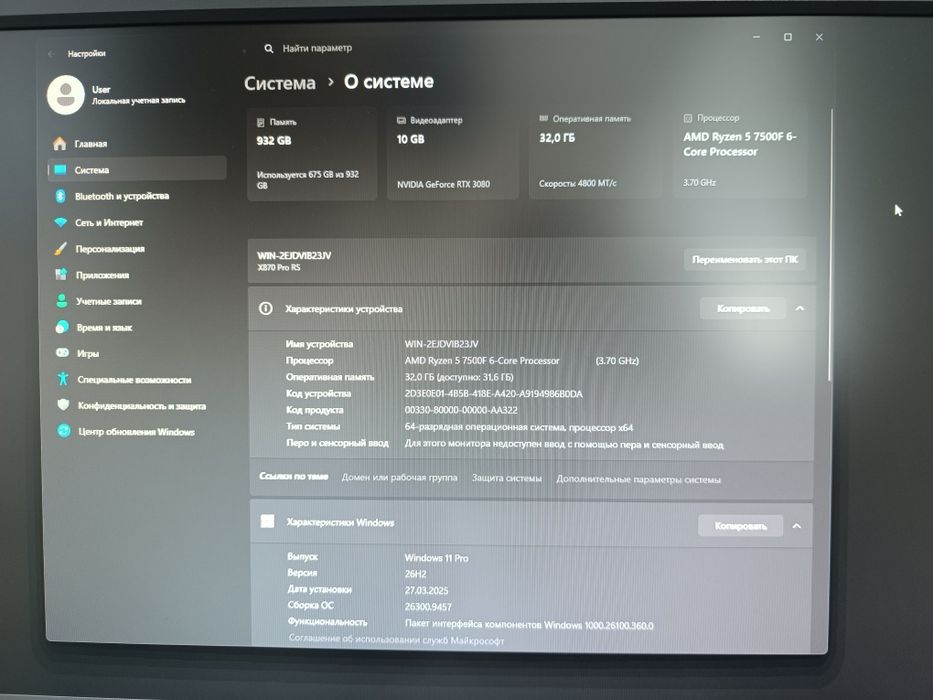Go to Персонализация settings
The image size is (933, 700).
(137, 248)
